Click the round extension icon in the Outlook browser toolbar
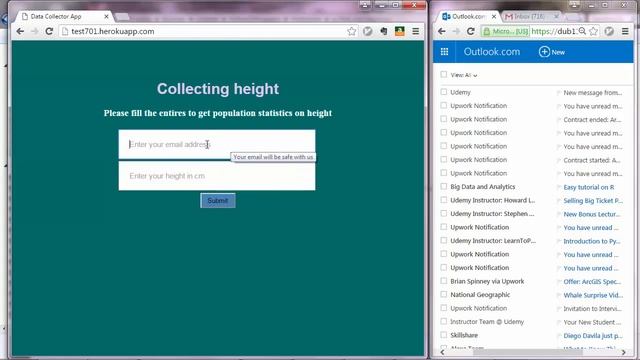 pos(609,31)
